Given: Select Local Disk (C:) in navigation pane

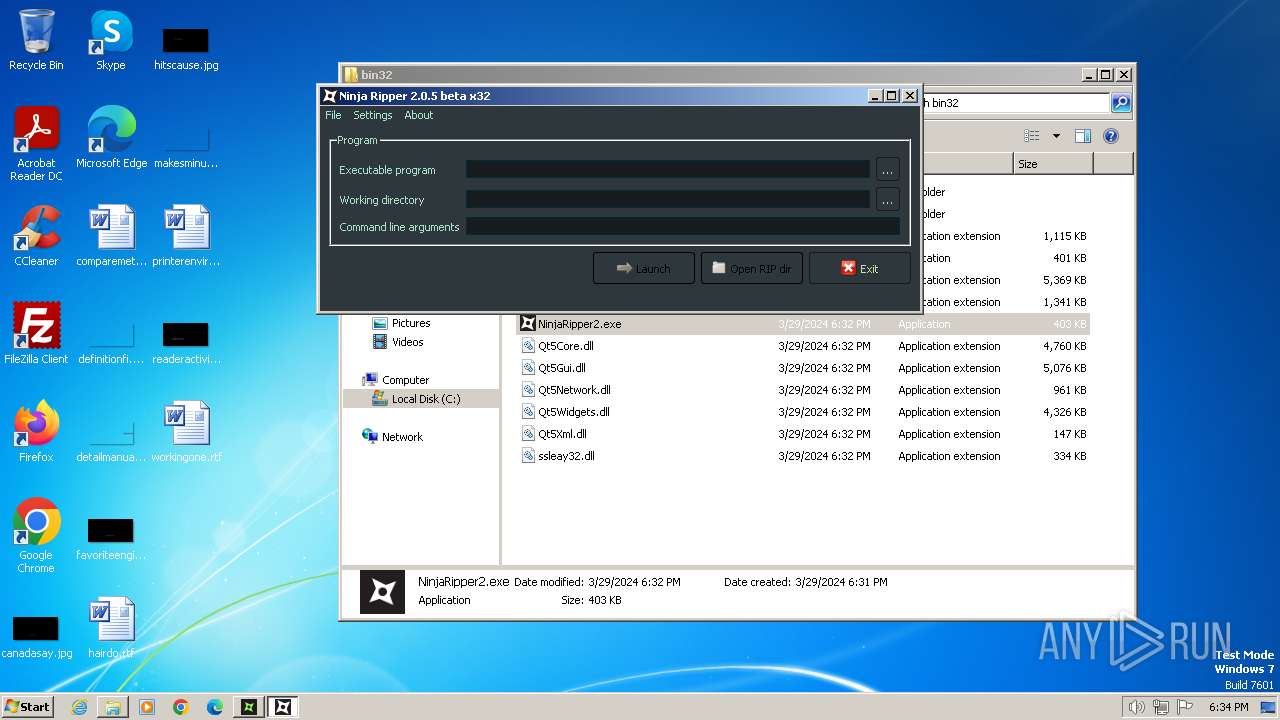Looking at the screenshot, I should click(416, 399).
